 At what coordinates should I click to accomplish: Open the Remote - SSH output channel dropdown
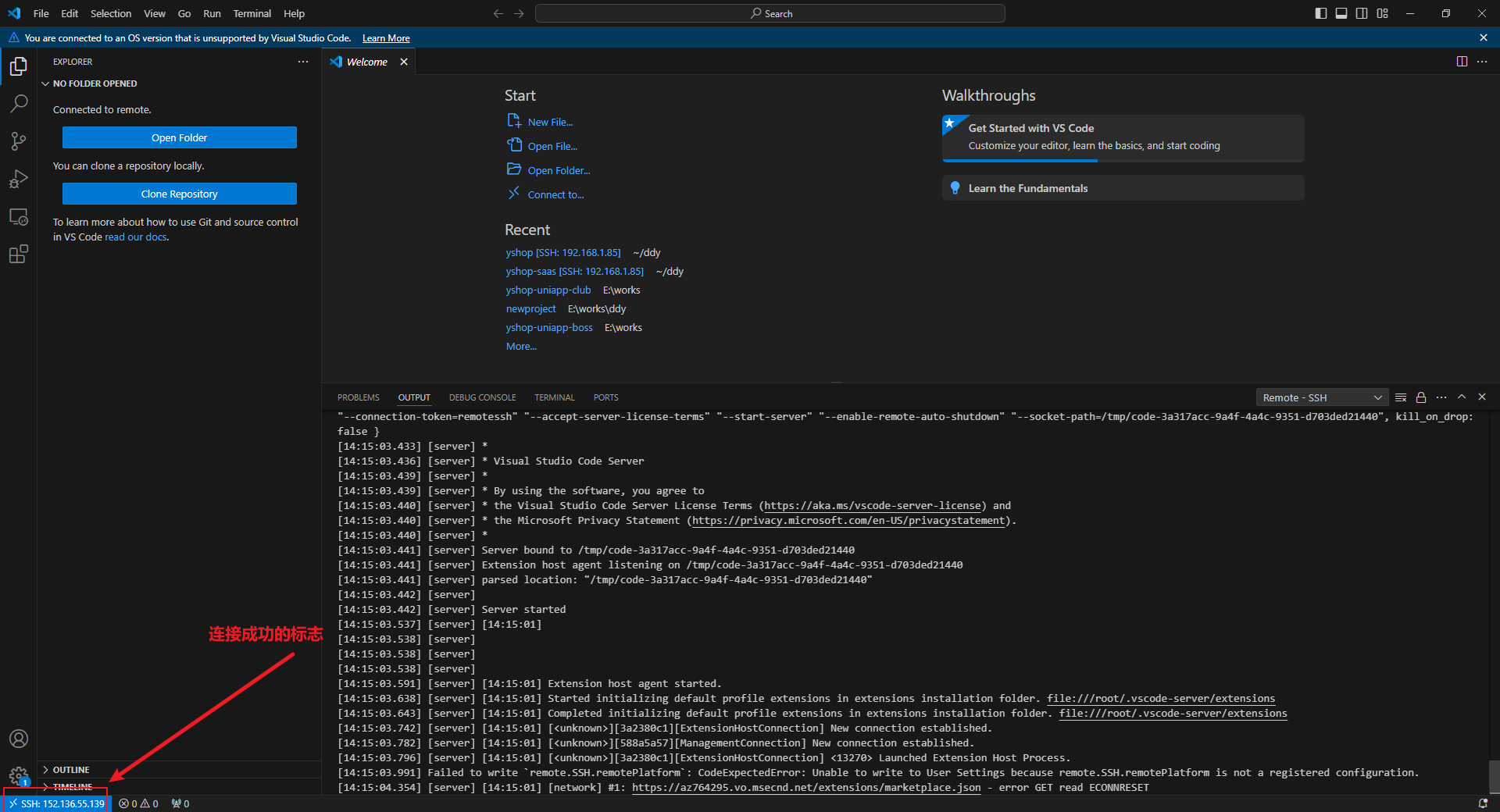(1322, 397)
